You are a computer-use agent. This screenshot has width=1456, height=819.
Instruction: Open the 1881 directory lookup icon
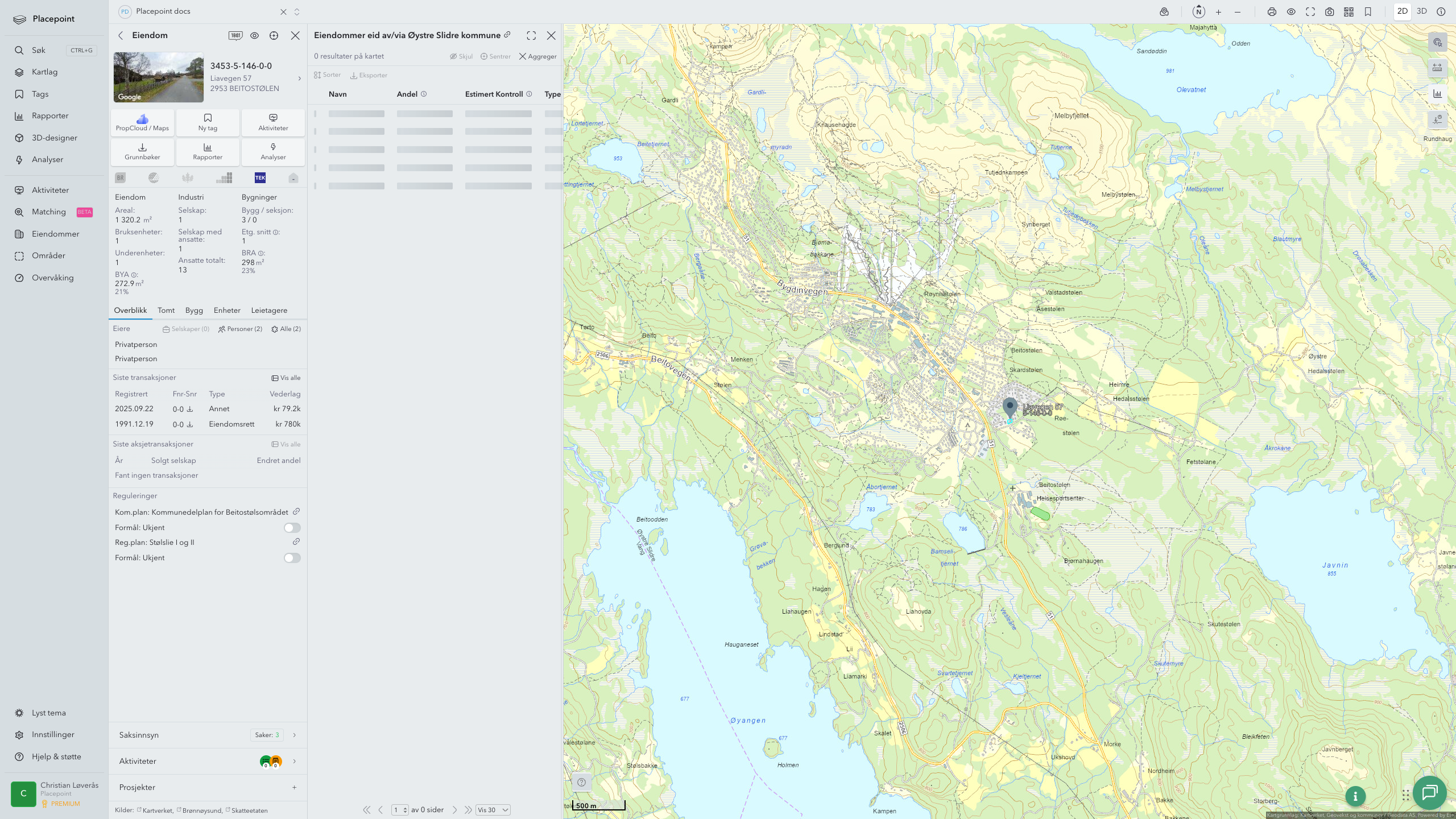[x=235, y=35]
